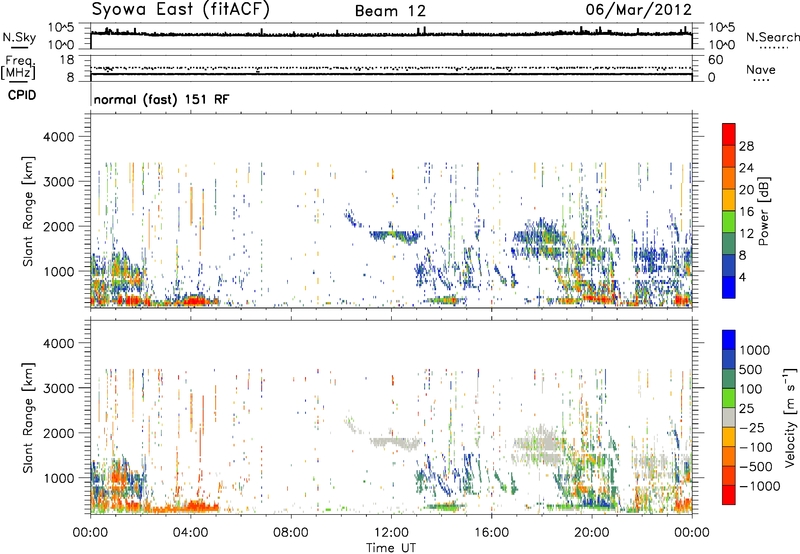Screen dimensions: 800x554
Task: Click the N.Search dotted line legend sample
Action: pyautogui.click(x=773, y=48)
